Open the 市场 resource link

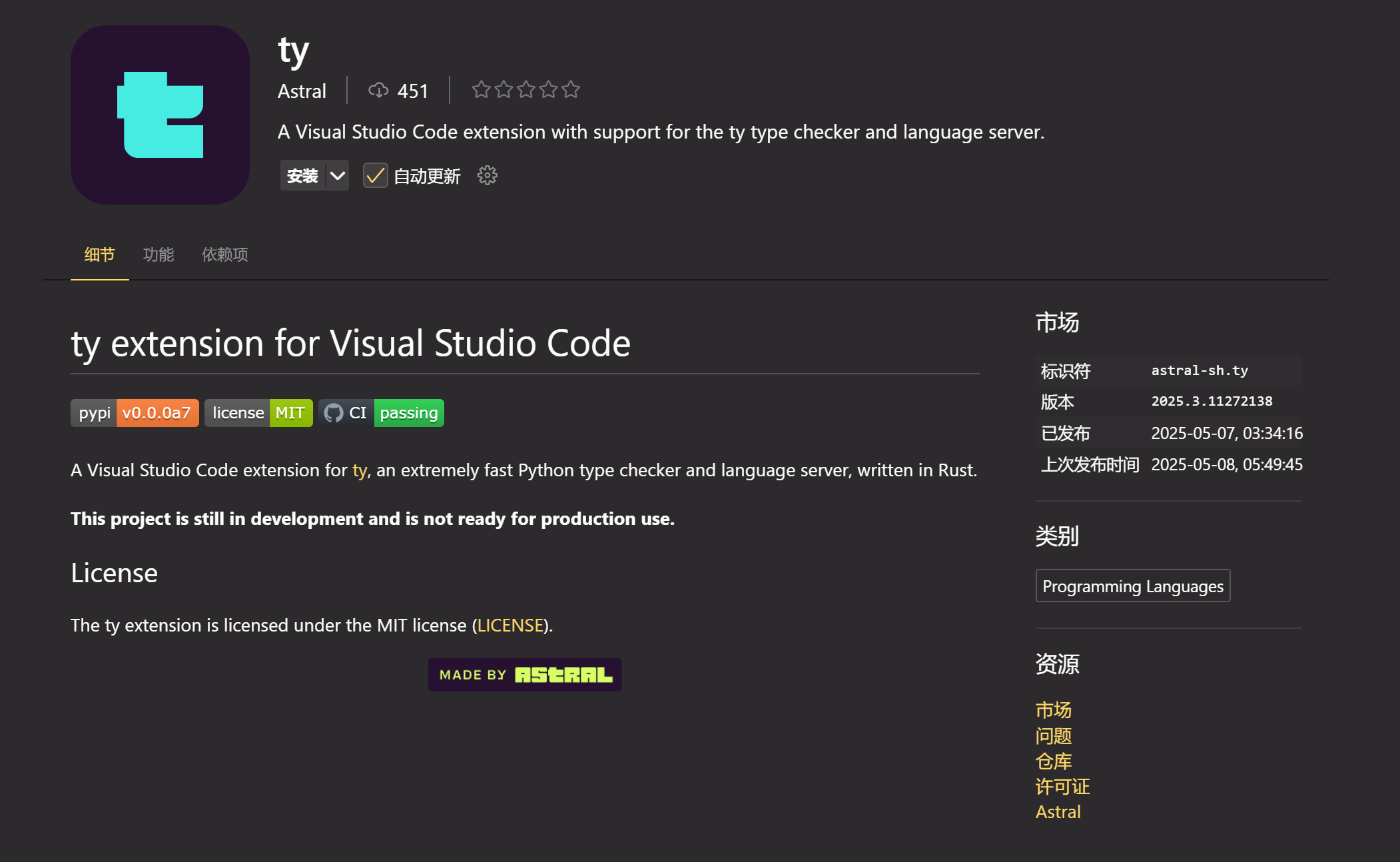coord(1054,710)
